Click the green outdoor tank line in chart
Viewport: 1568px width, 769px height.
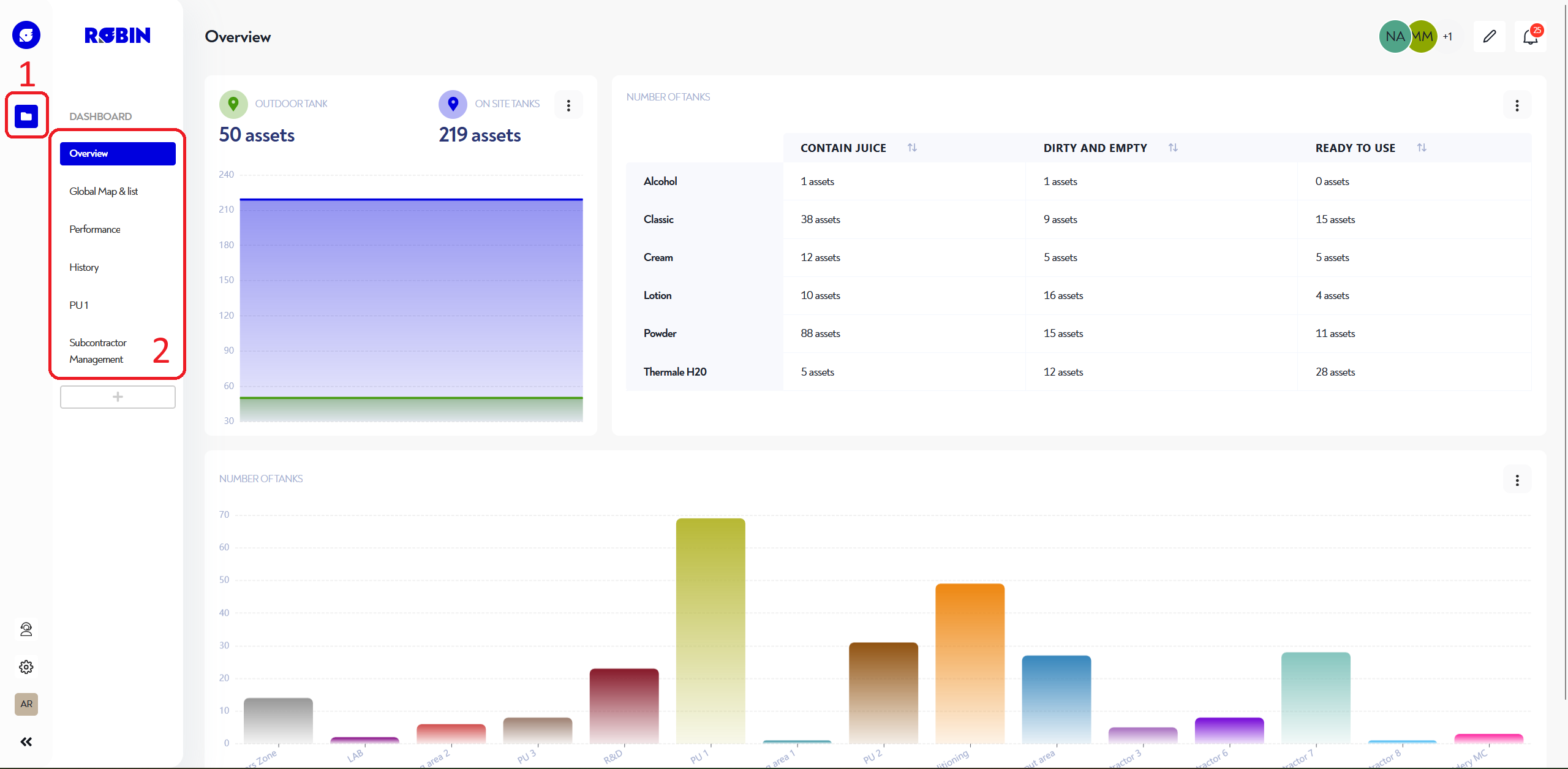coord(411,398)
